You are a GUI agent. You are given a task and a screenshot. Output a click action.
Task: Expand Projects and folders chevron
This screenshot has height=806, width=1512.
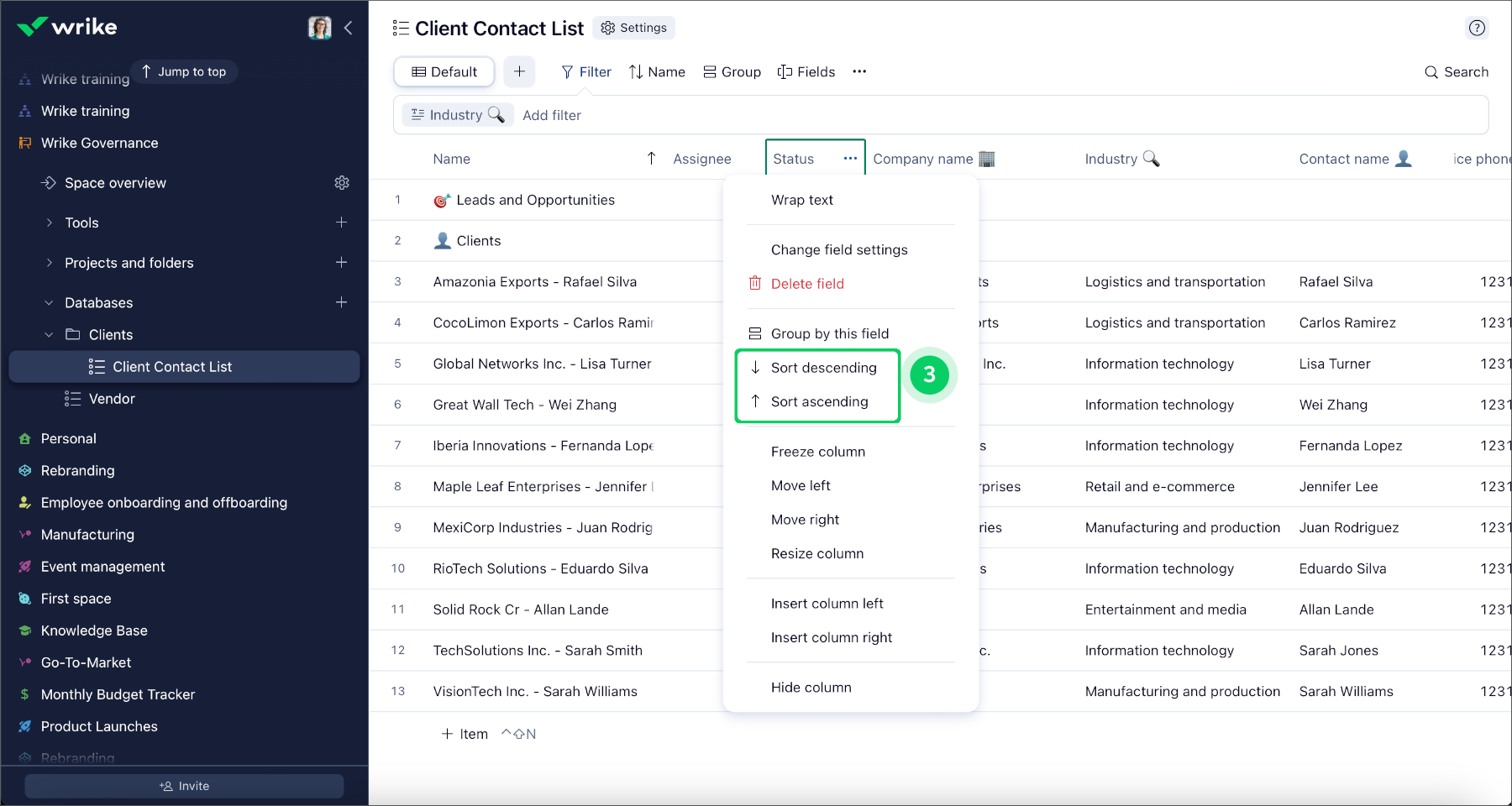[49, 263]
